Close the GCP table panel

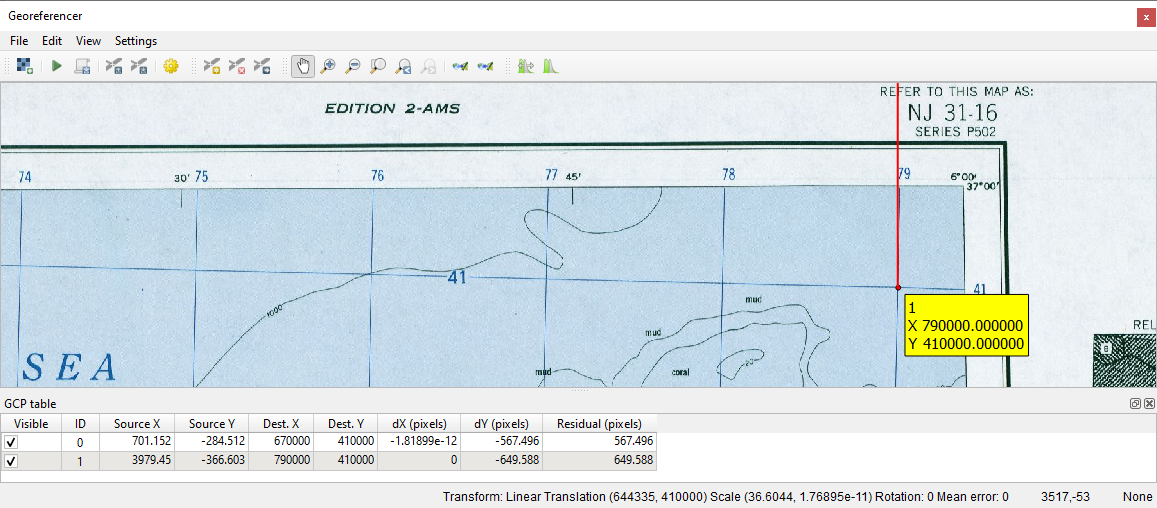click(1148, 403)
